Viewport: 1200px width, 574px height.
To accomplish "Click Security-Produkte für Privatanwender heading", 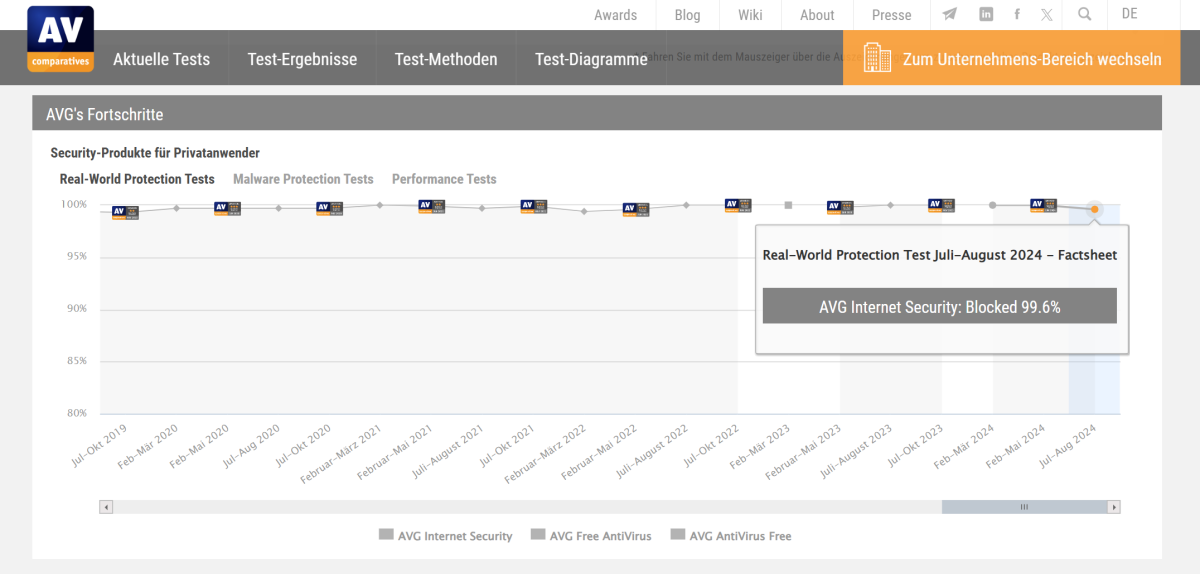I will coord(155,153).
